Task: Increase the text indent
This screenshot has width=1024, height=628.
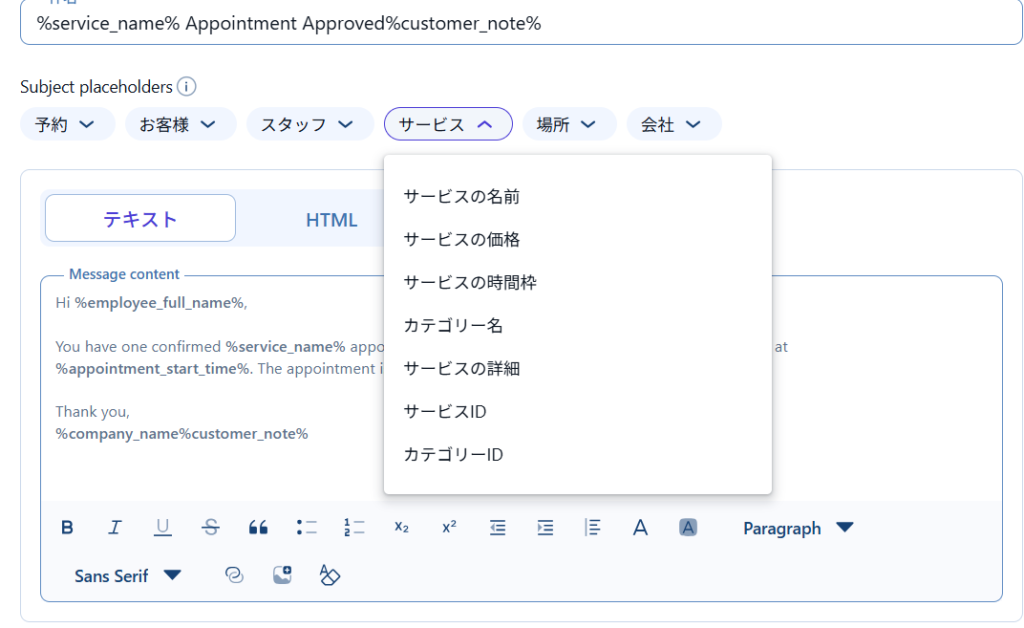Action: (x=545, y=528)
